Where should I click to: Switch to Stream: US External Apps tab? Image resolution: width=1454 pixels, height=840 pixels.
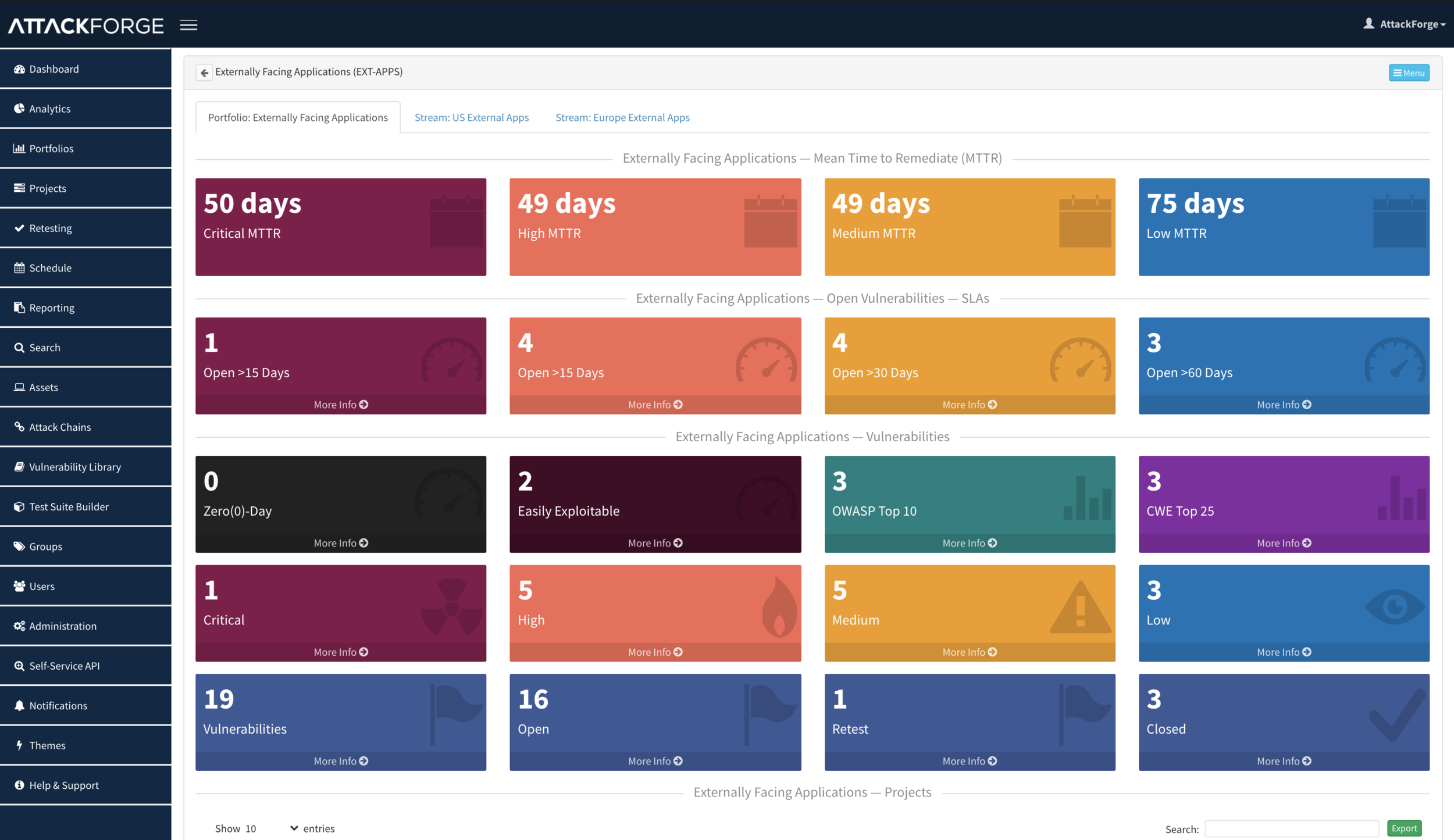click(x=471, y=117)
